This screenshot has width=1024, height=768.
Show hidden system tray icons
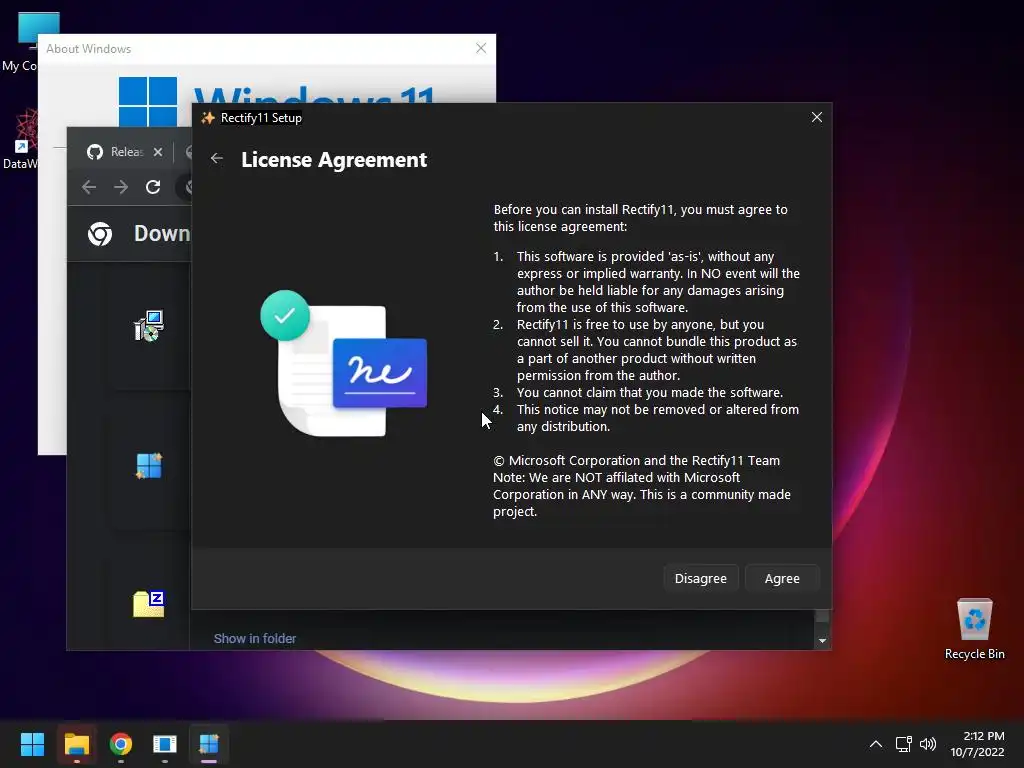tap(876, 744)
